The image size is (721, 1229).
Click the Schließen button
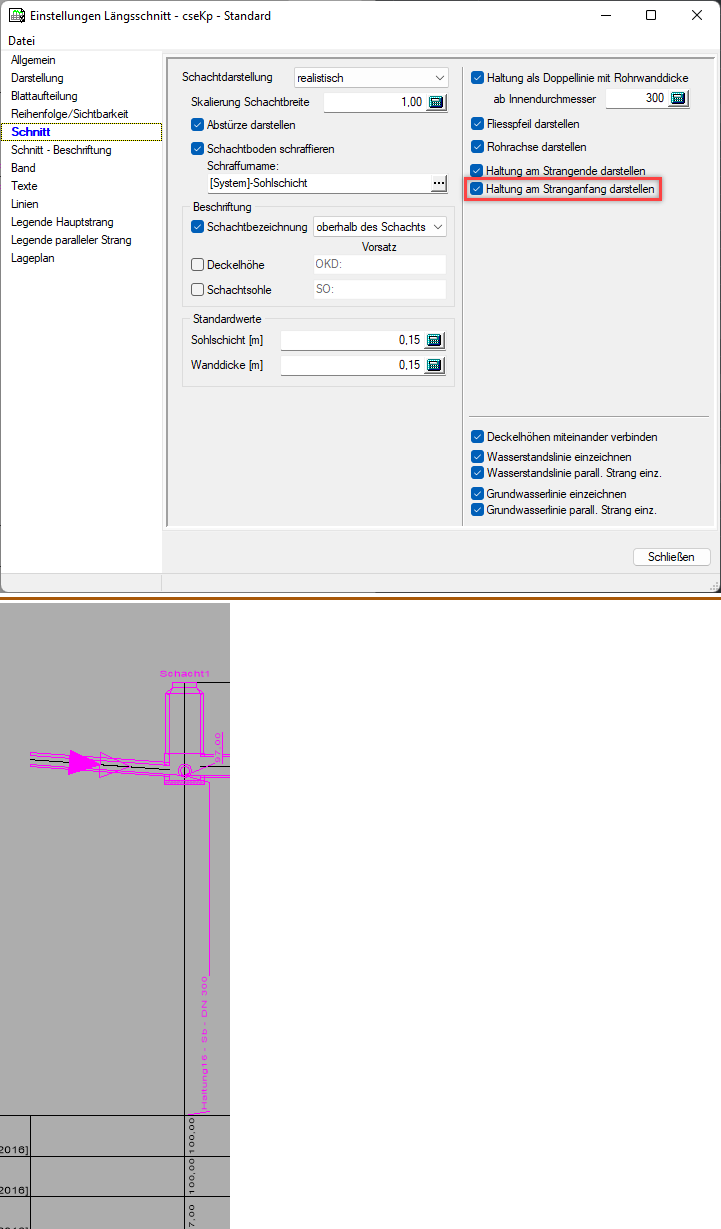coord(671,557)
